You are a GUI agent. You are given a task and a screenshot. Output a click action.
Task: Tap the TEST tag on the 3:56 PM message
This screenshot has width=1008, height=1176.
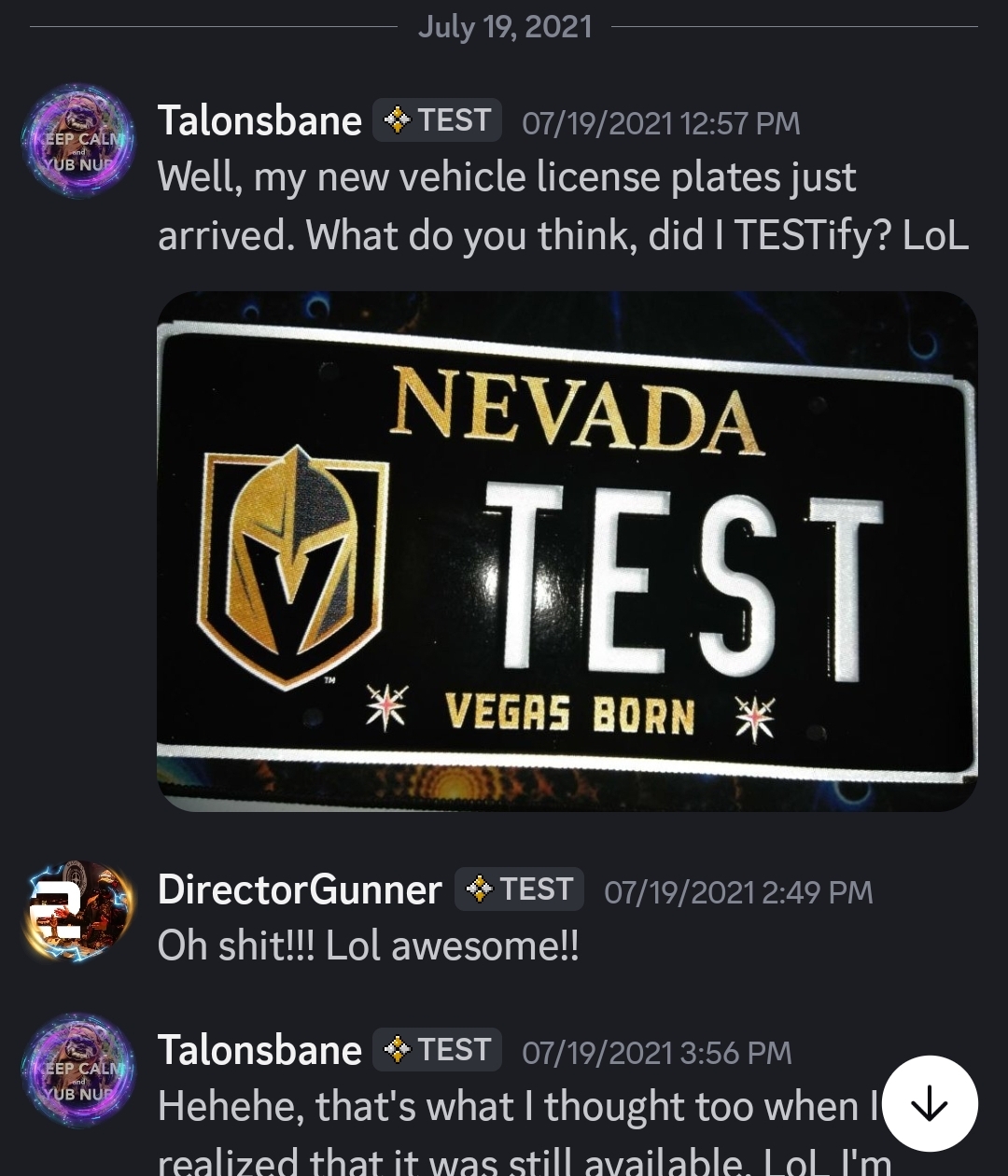[x=437, y=1050]
